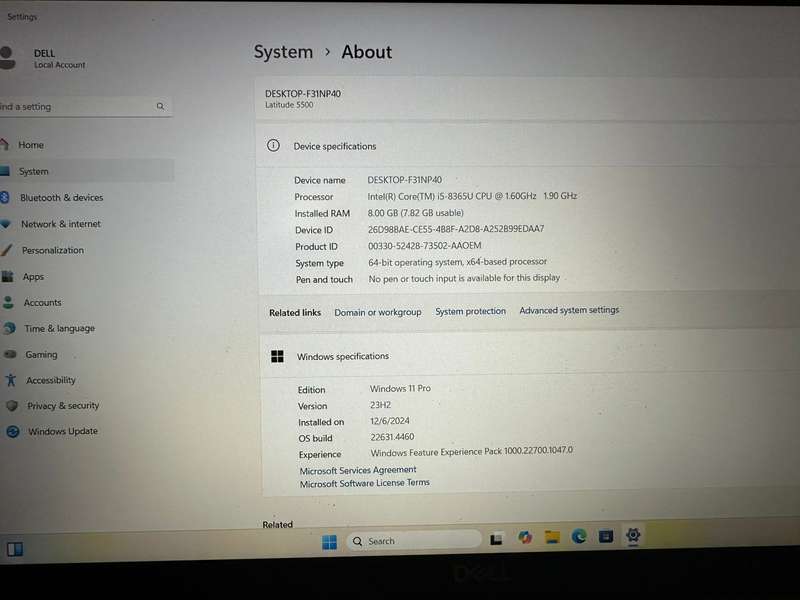Click the Apps grid icon
The height and width of the screenshot is (600, 800).
click(x=8, y=277)
